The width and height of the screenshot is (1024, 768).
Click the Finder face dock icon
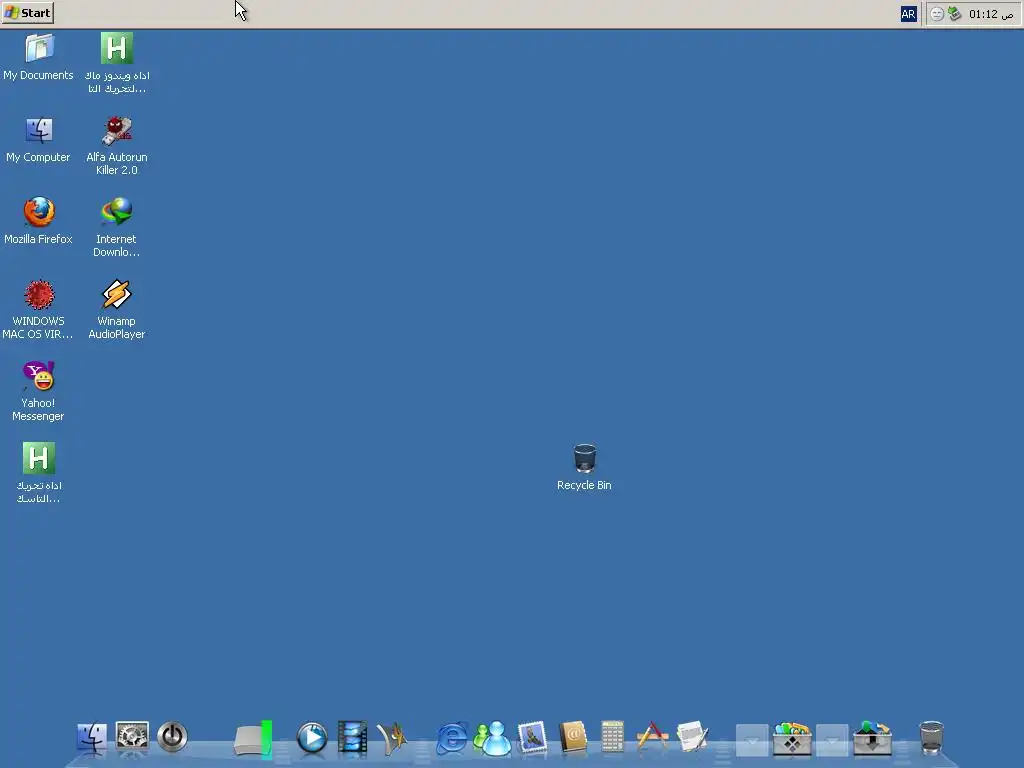pos(92,738)
